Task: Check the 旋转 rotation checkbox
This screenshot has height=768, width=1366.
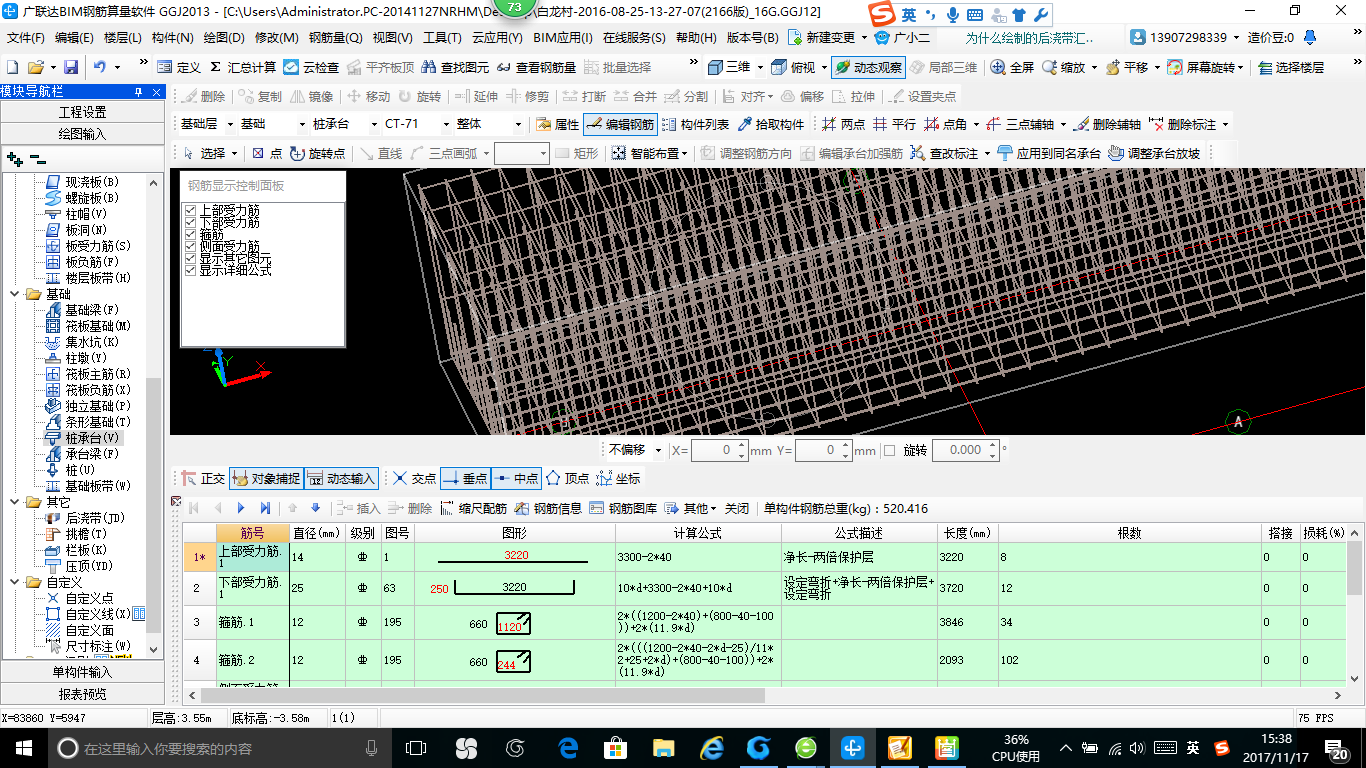Action: 890,451
